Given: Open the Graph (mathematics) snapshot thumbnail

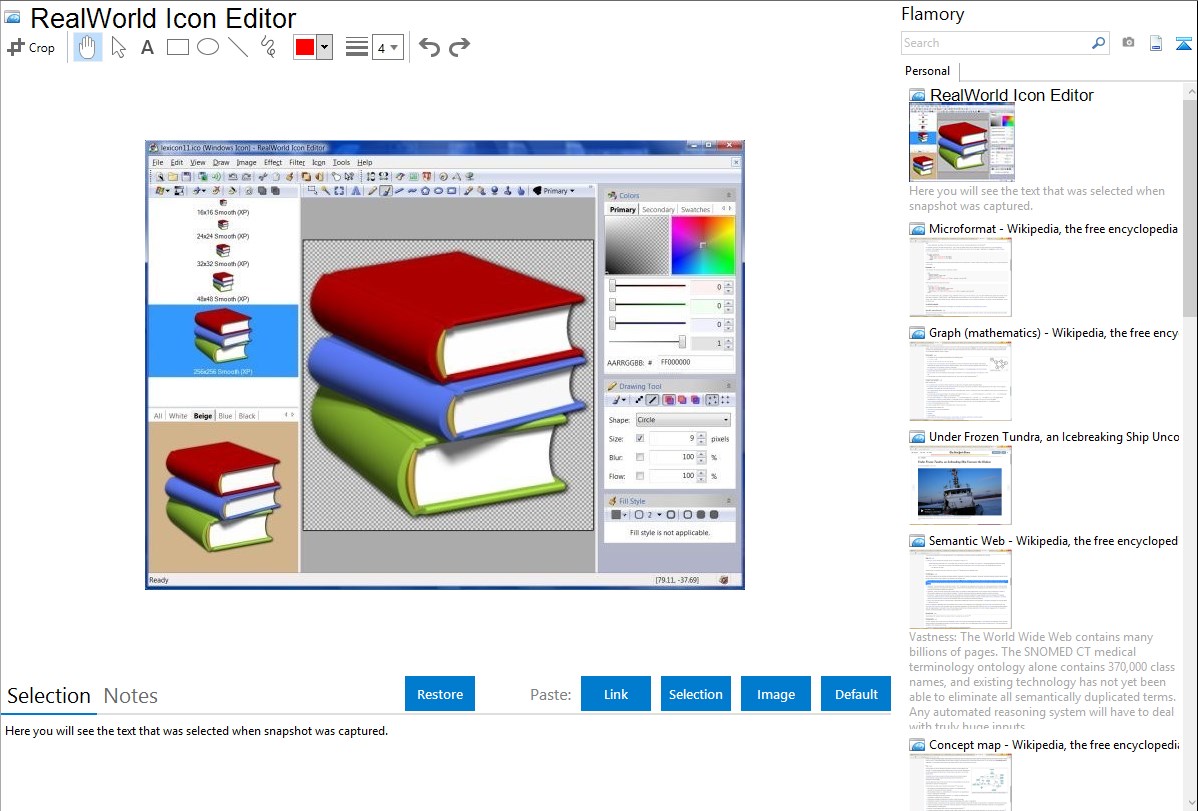Looking at the screenshot, I should pos(960,381).
